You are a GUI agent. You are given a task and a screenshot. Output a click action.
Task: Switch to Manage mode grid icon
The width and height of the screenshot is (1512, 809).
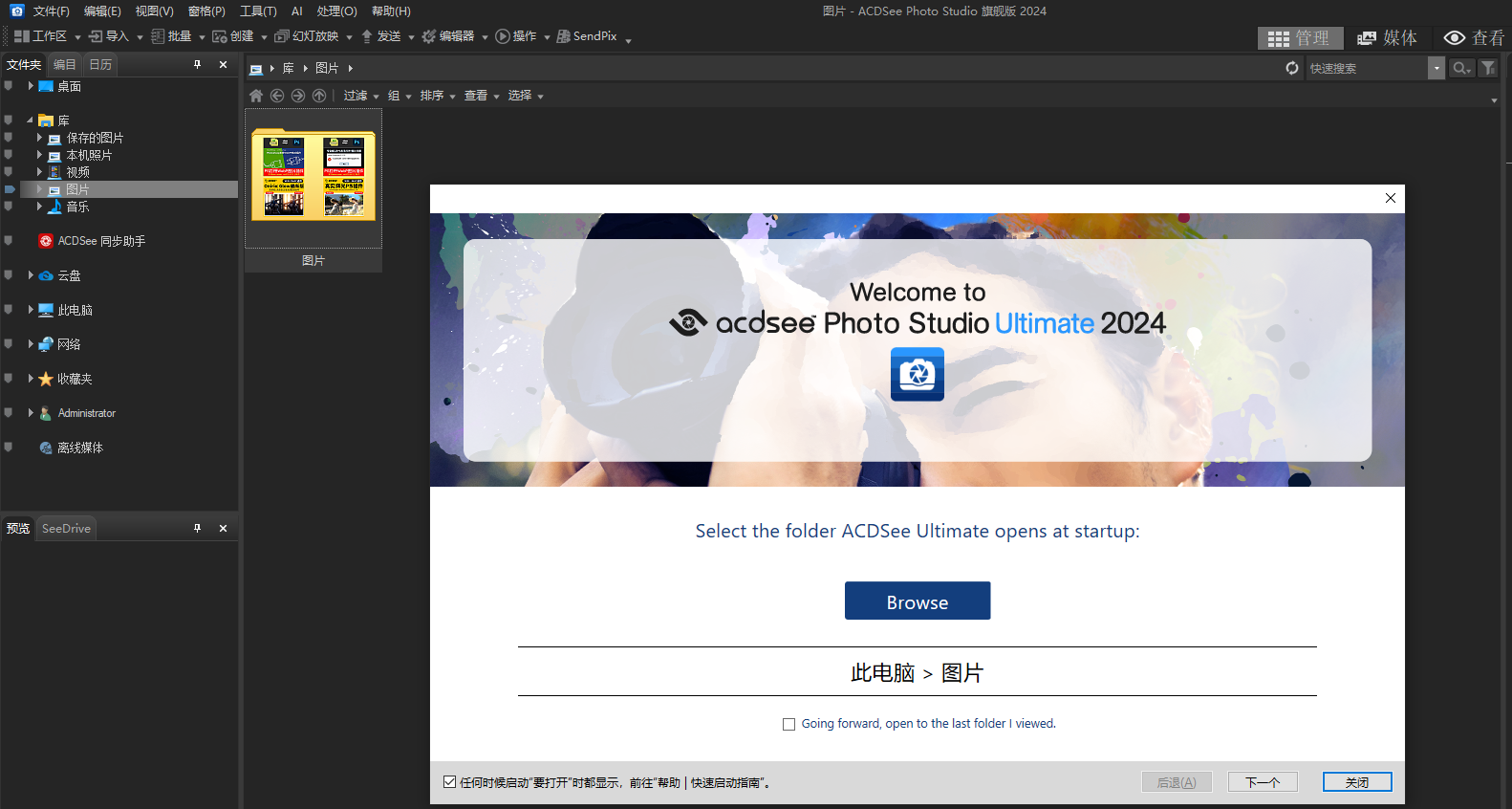pos(1299,38)
